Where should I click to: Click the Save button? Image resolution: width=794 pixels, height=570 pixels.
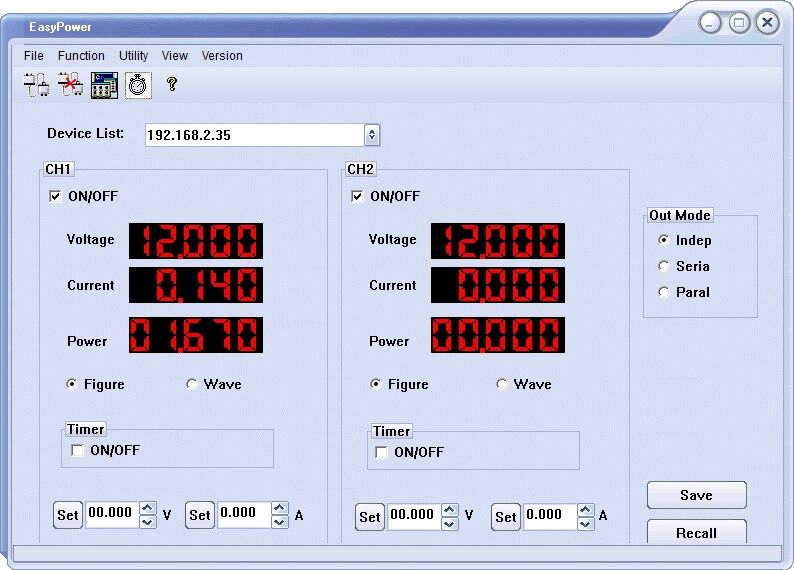(x=697, y=495)
